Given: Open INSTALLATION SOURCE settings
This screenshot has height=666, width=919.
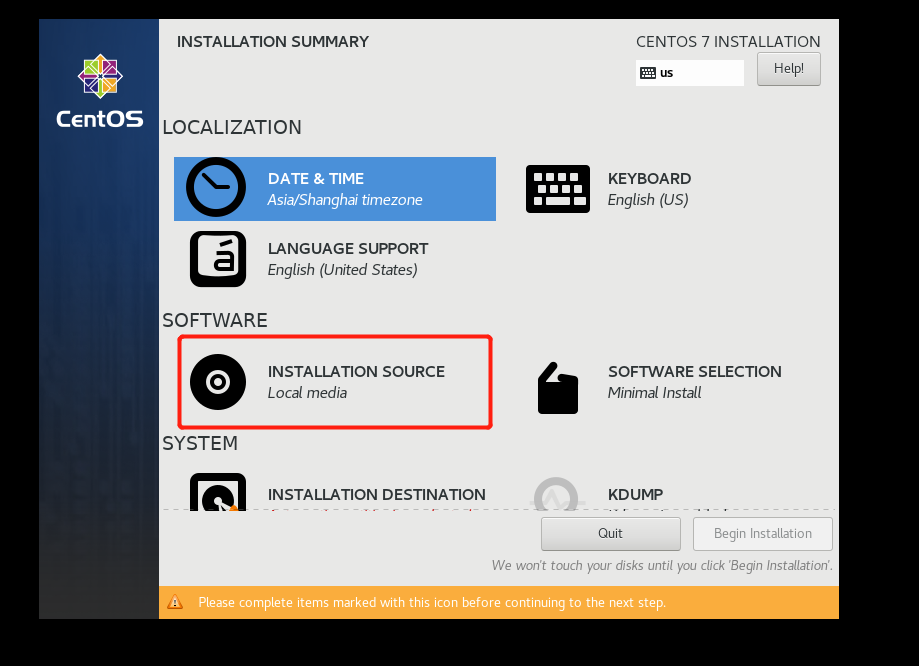Looking at the screenshot, I should point(335,382).
